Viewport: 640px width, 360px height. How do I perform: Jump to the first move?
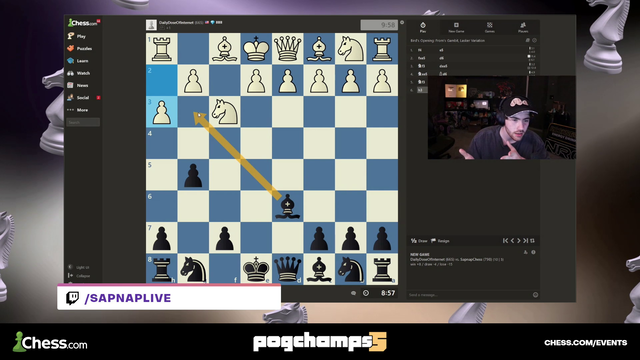505,241
